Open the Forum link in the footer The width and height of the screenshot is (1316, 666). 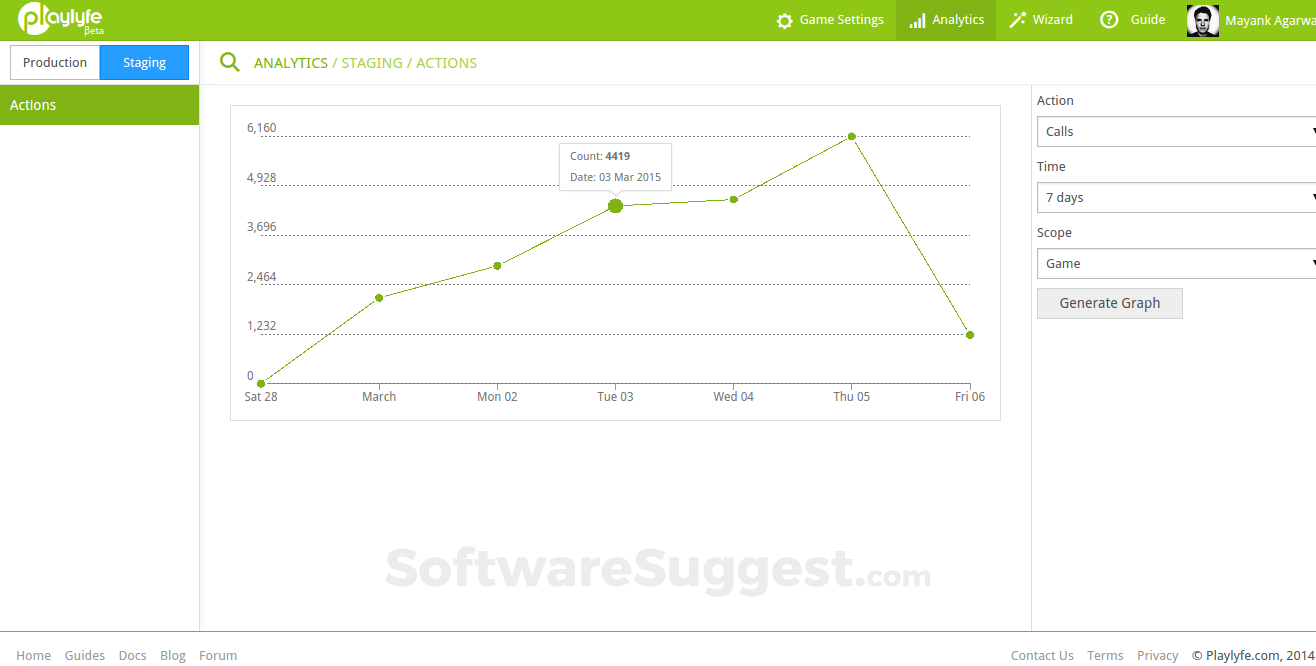[x=218, y=655]
